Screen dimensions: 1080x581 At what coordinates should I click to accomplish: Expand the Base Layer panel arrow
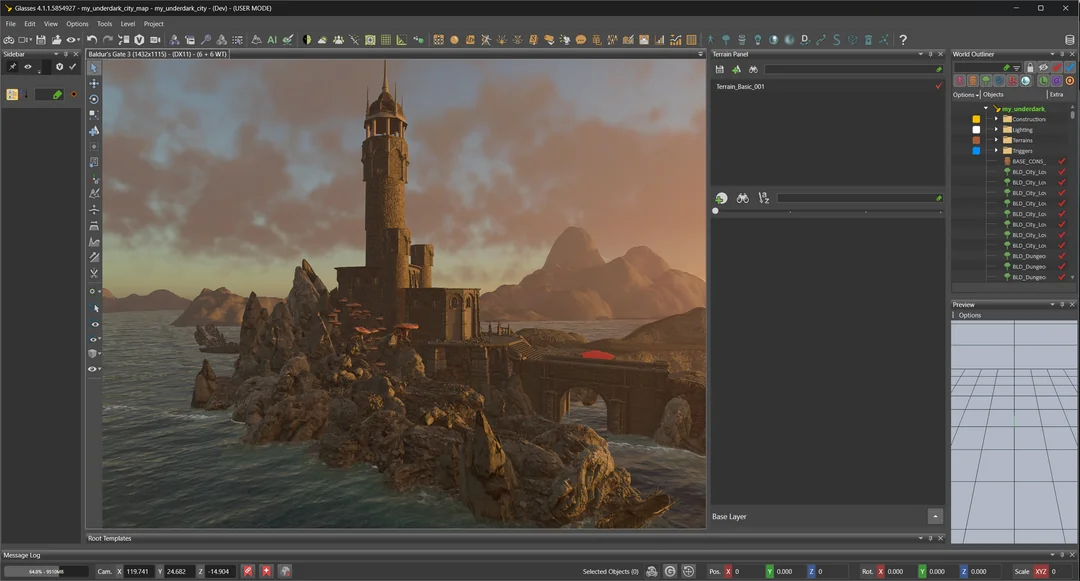935,516
